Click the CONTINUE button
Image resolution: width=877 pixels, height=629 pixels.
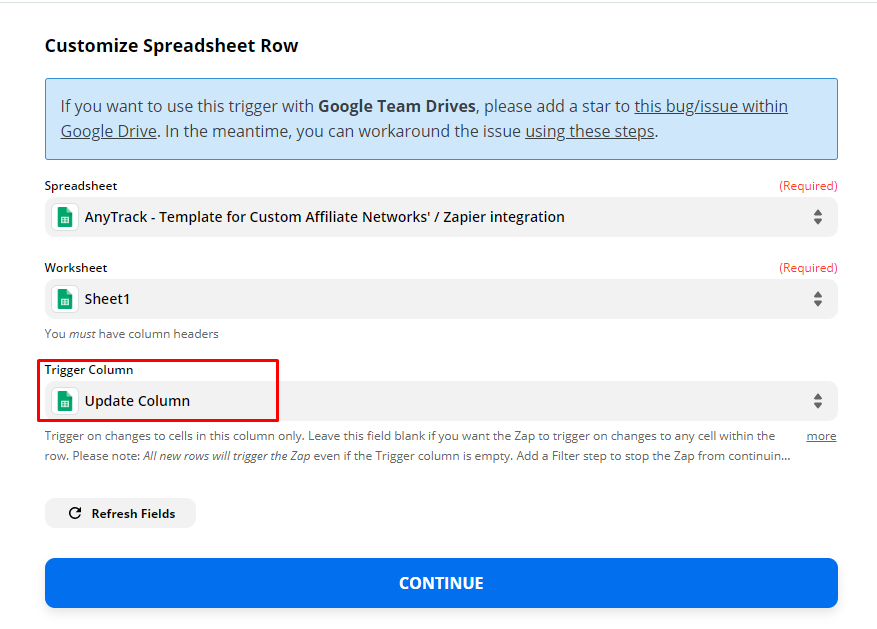(441, 583)
